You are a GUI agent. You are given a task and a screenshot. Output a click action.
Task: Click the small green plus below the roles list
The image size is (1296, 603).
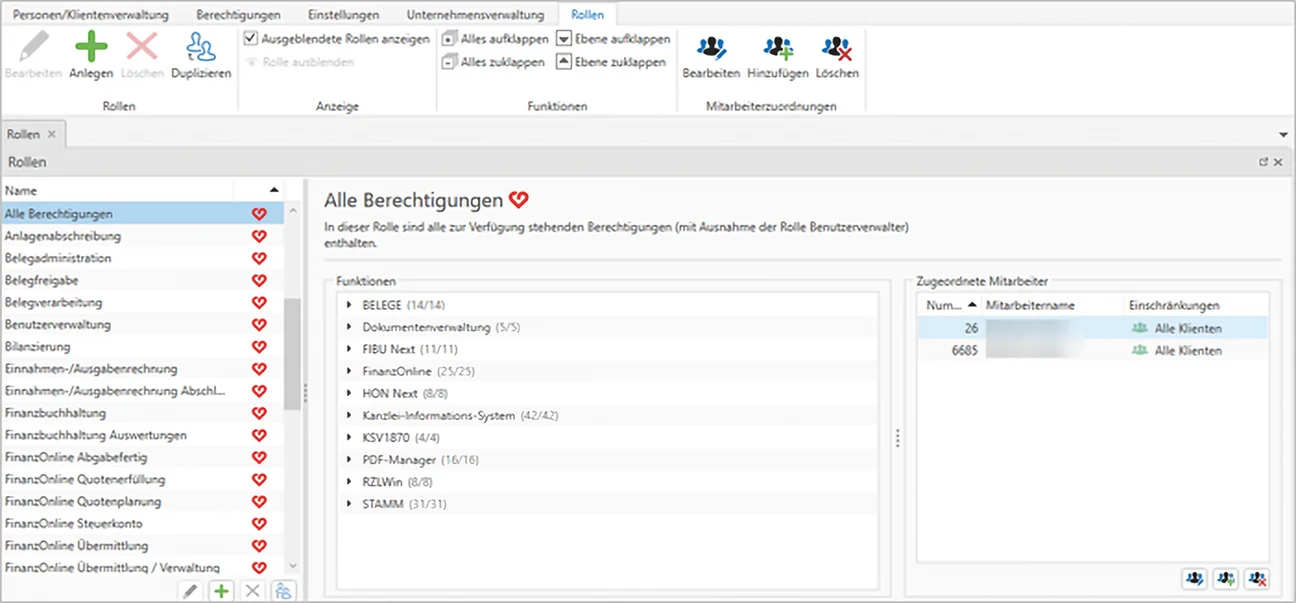tap(221, 590)
